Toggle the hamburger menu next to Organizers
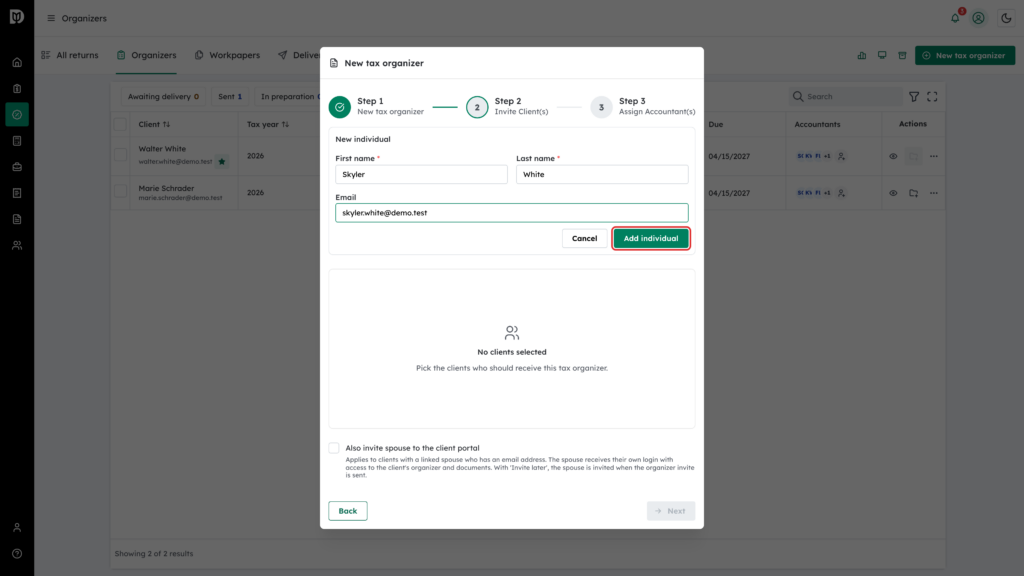This screenshot has height=576, width=1024. pyautogui.click(x=51, y=18)
